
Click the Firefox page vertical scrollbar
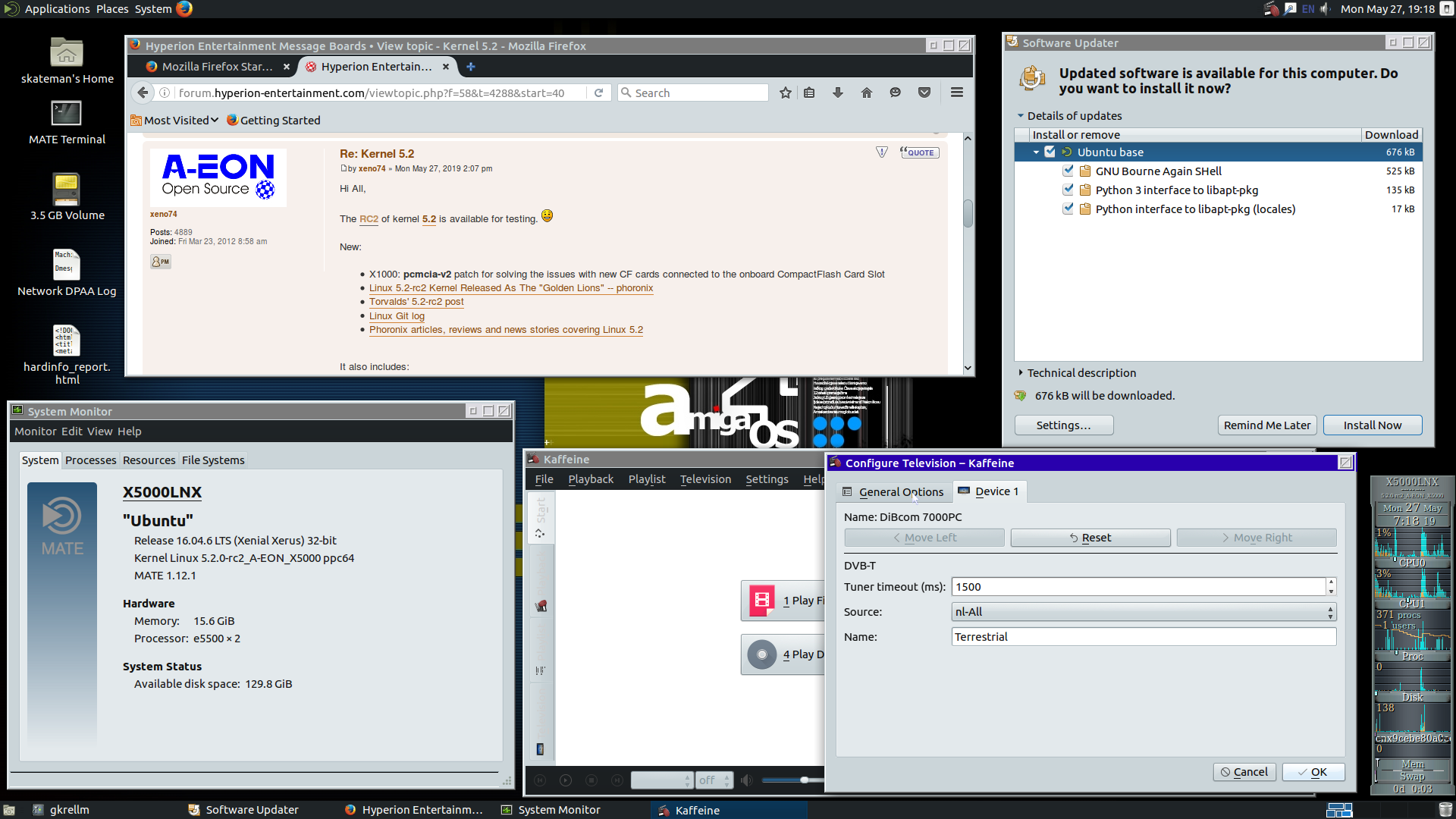click(968, 214)
